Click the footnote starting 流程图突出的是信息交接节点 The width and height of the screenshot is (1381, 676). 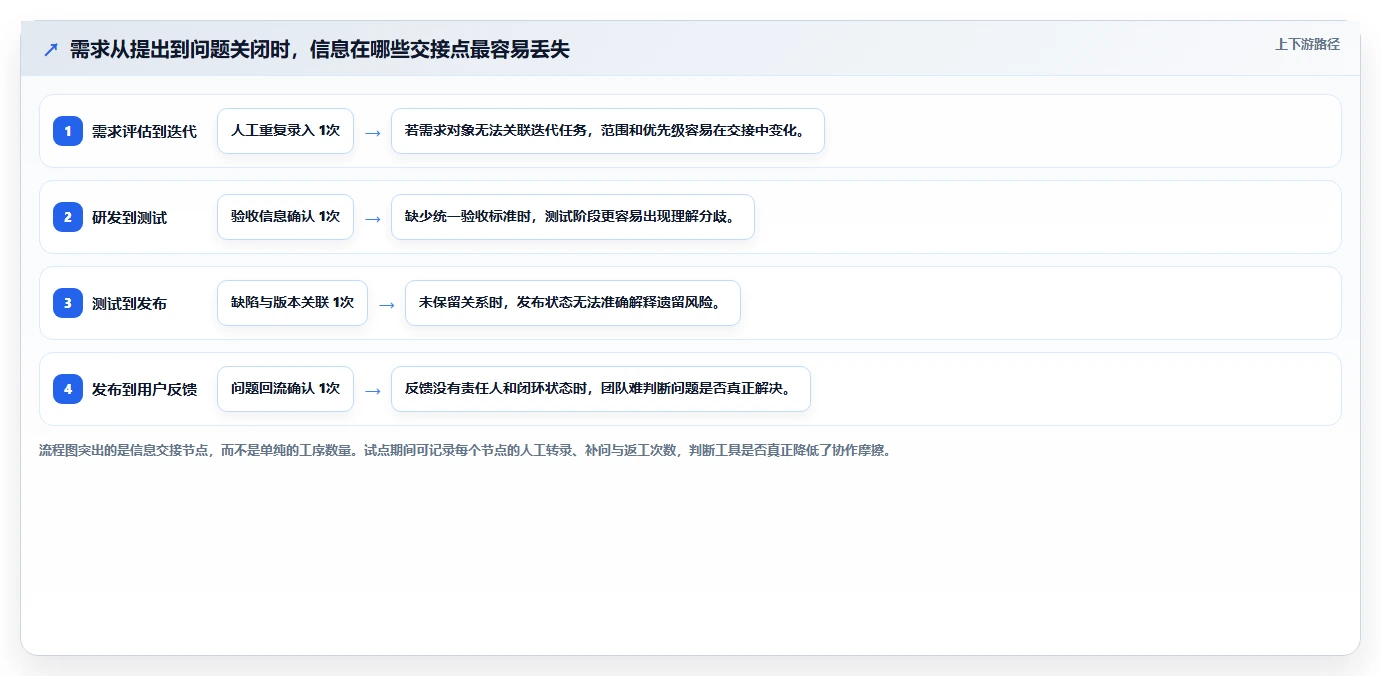(464, 450)
